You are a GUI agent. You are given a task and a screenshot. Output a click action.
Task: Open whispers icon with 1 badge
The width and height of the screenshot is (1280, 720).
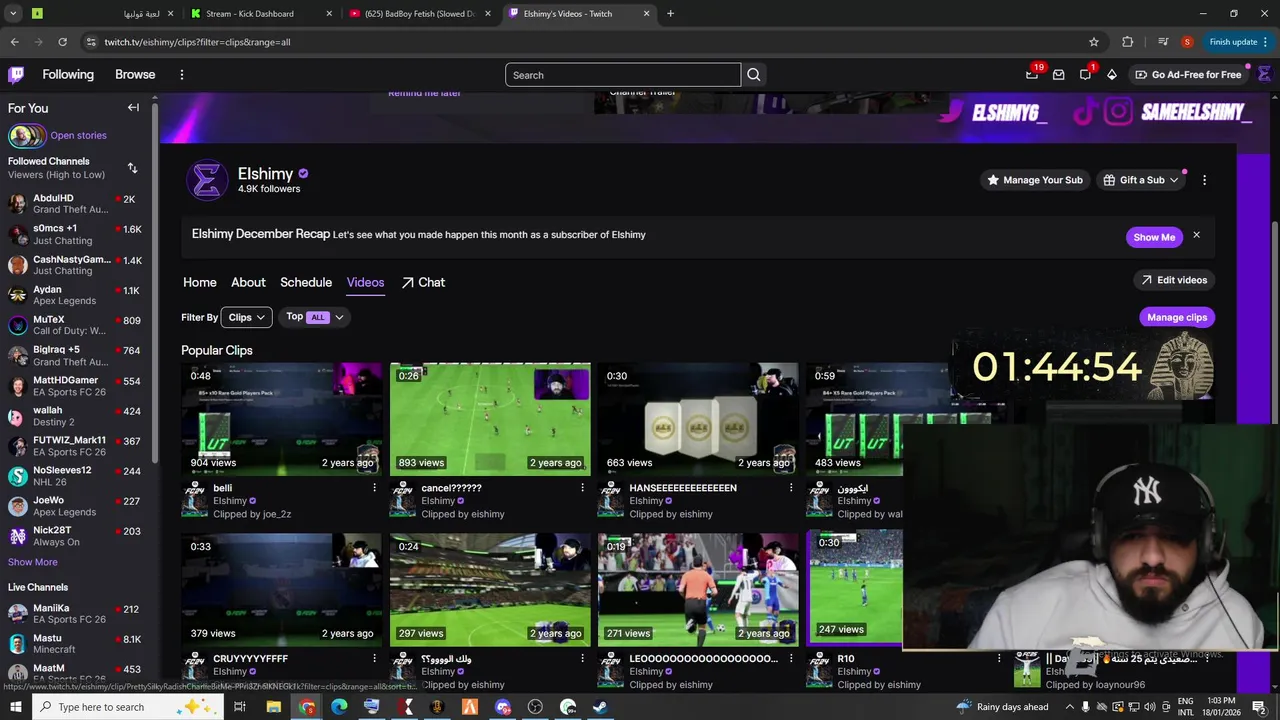click(1085, 75)
